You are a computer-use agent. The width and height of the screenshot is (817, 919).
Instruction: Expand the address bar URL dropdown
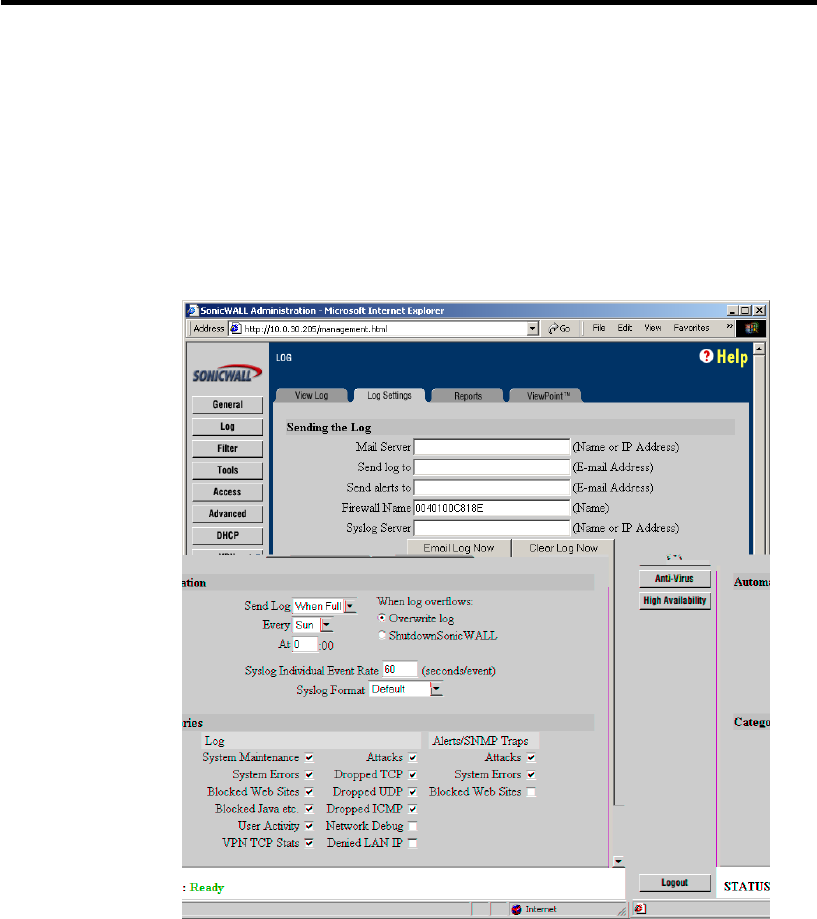(x=532, y=329)
